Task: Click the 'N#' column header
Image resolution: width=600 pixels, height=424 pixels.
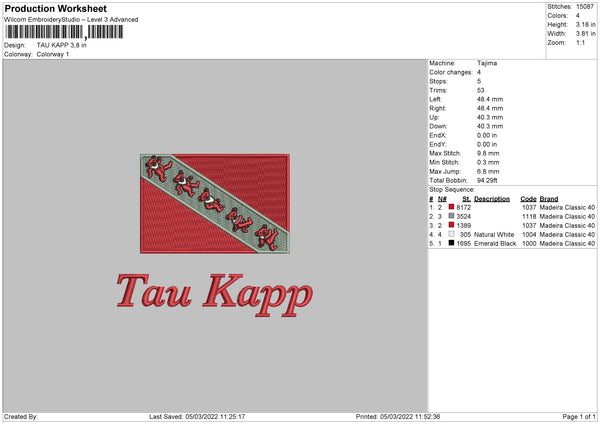Action: [x=442, y=199]
